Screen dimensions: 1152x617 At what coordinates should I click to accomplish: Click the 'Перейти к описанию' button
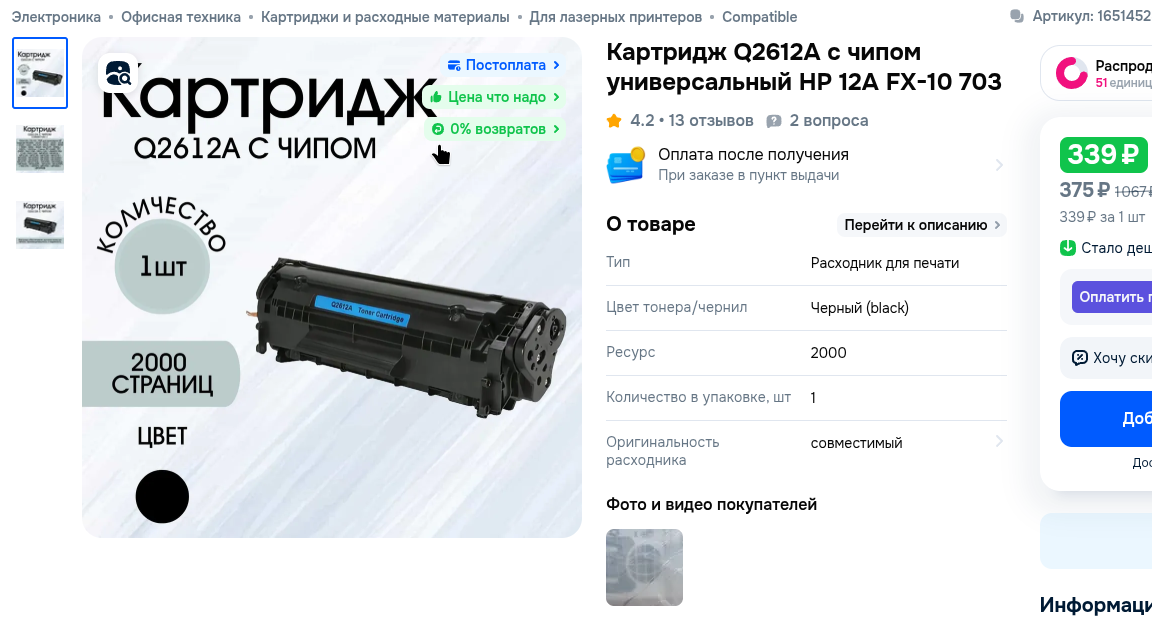pos(922,225)
